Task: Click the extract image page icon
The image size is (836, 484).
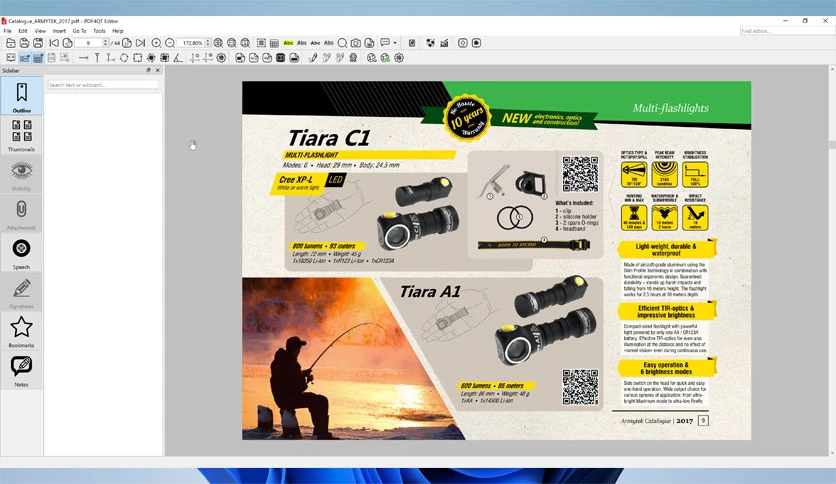Action: 369,43
